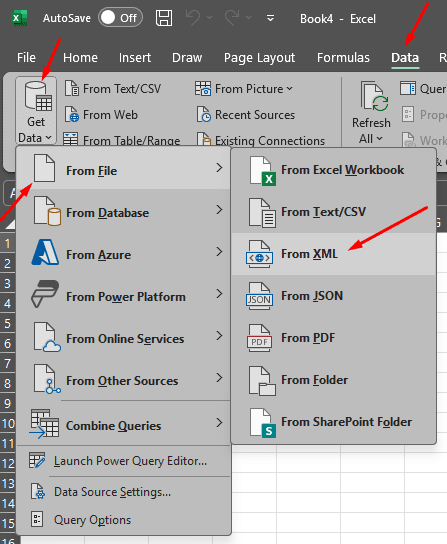Select row header 13

pyautogui.click(x=8, y=483)
